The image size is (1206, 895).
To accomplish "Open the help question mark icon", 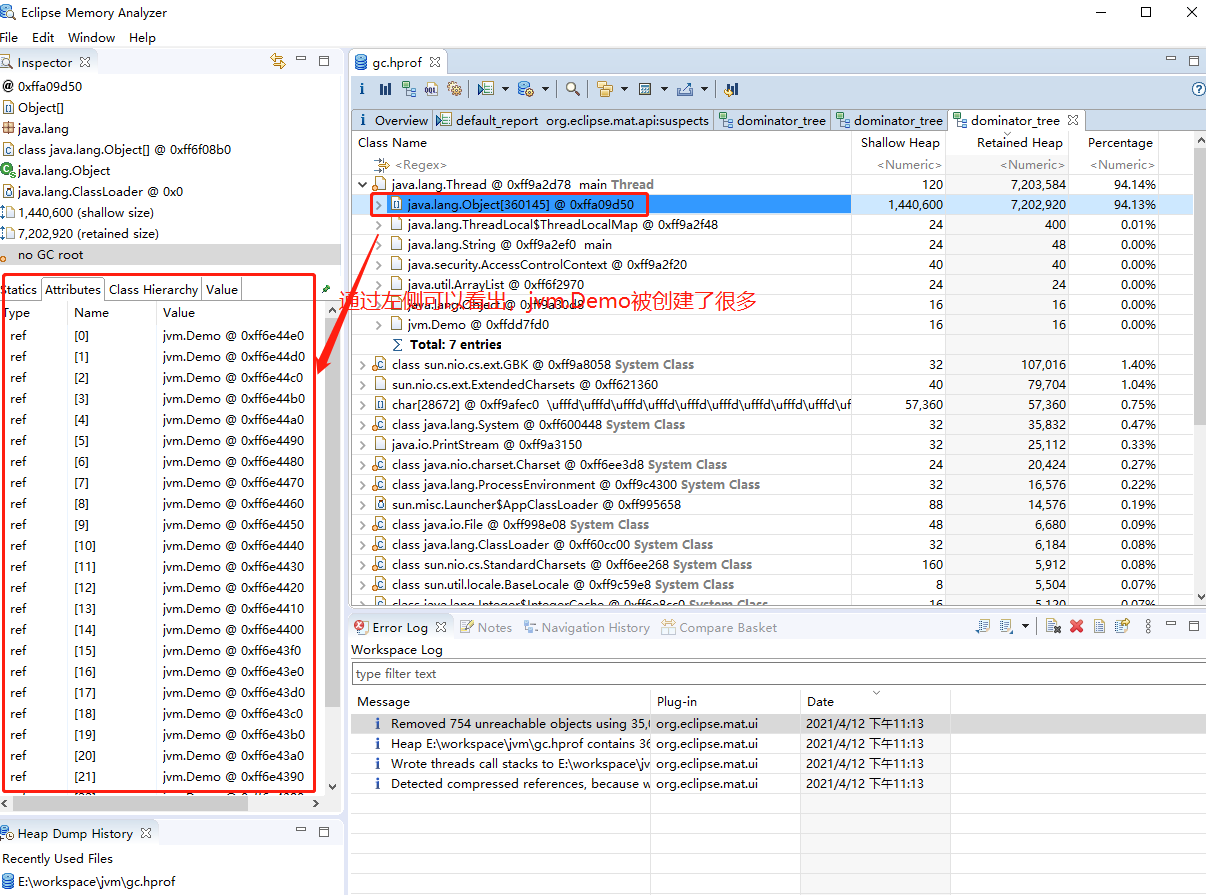I will click(x=1199, y=89).
